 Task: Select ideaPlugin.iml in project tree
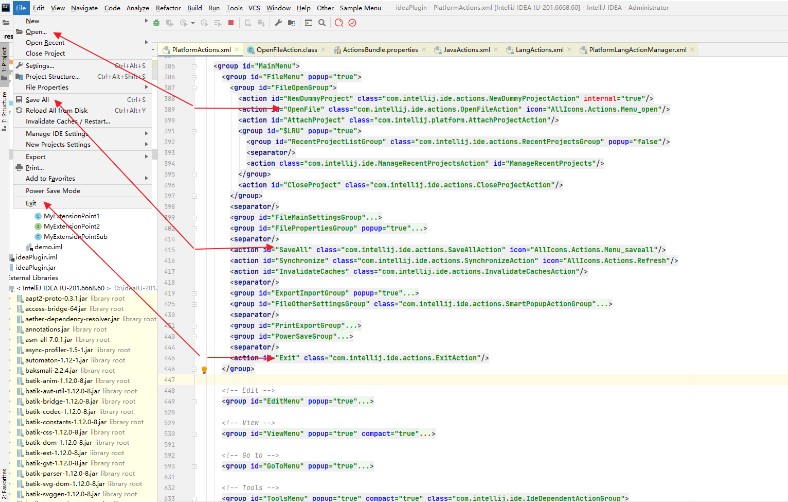tap(36, 257)
